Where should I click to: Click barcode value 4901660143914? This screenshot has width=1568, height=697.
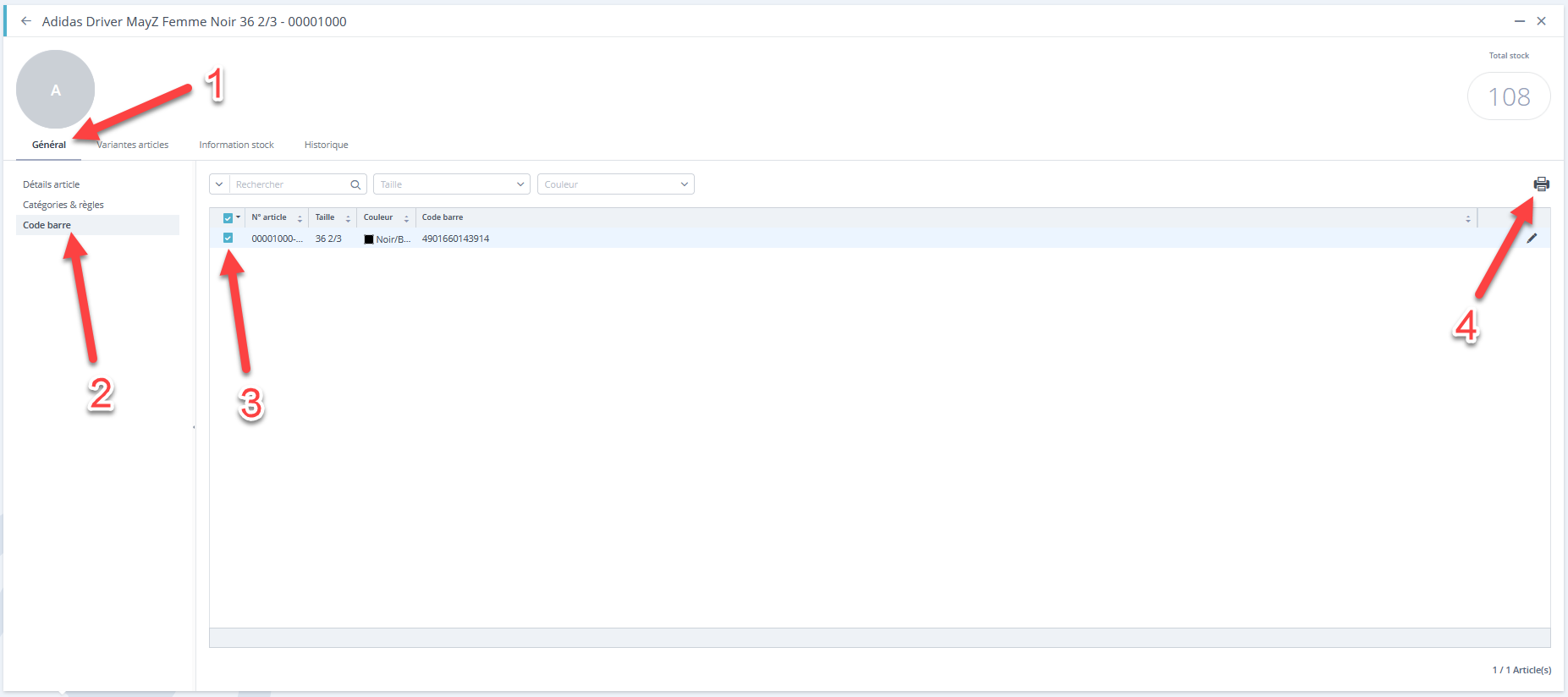click(455, 239)
